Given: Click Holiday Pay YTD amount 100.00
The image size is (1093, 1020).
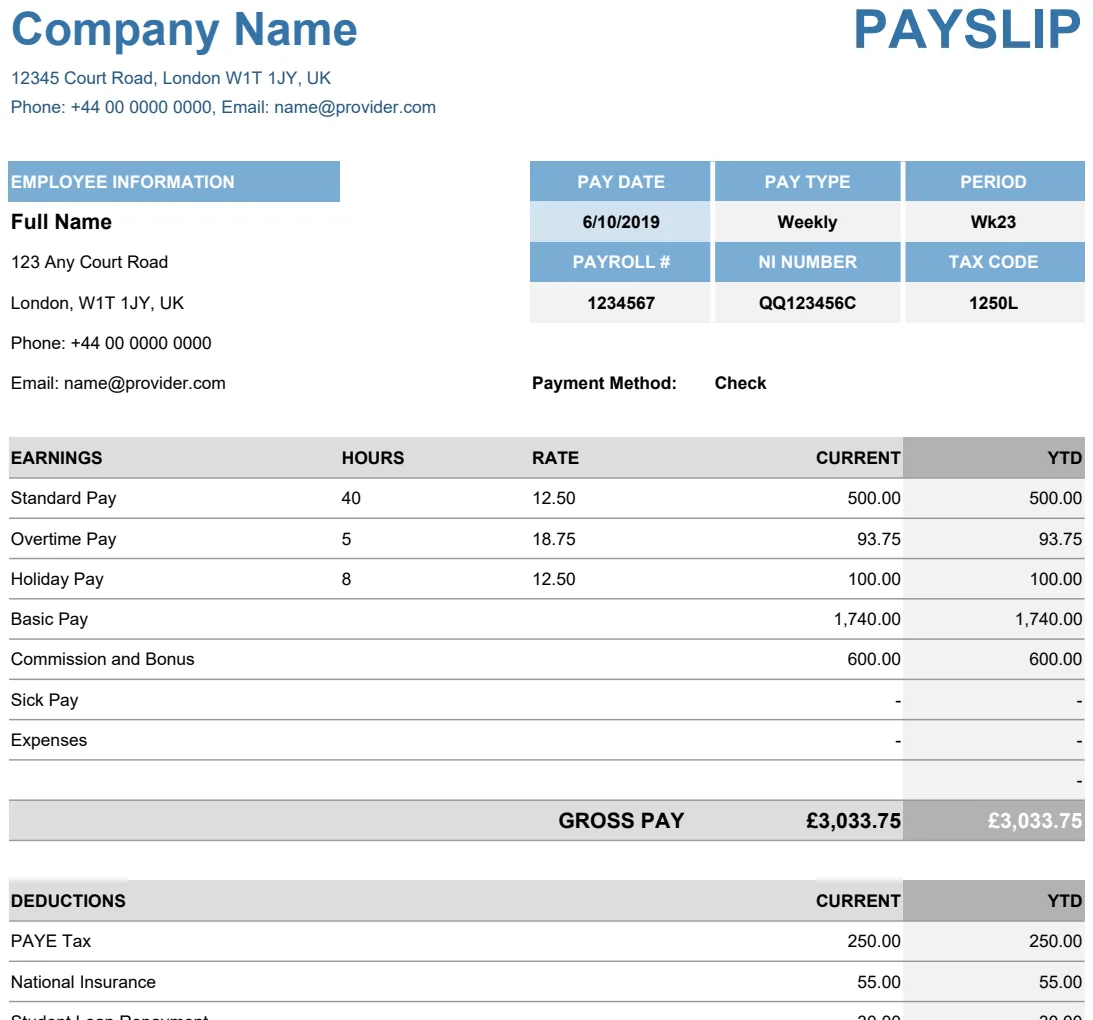Looking at the screenshot, I should point(1055,579).
